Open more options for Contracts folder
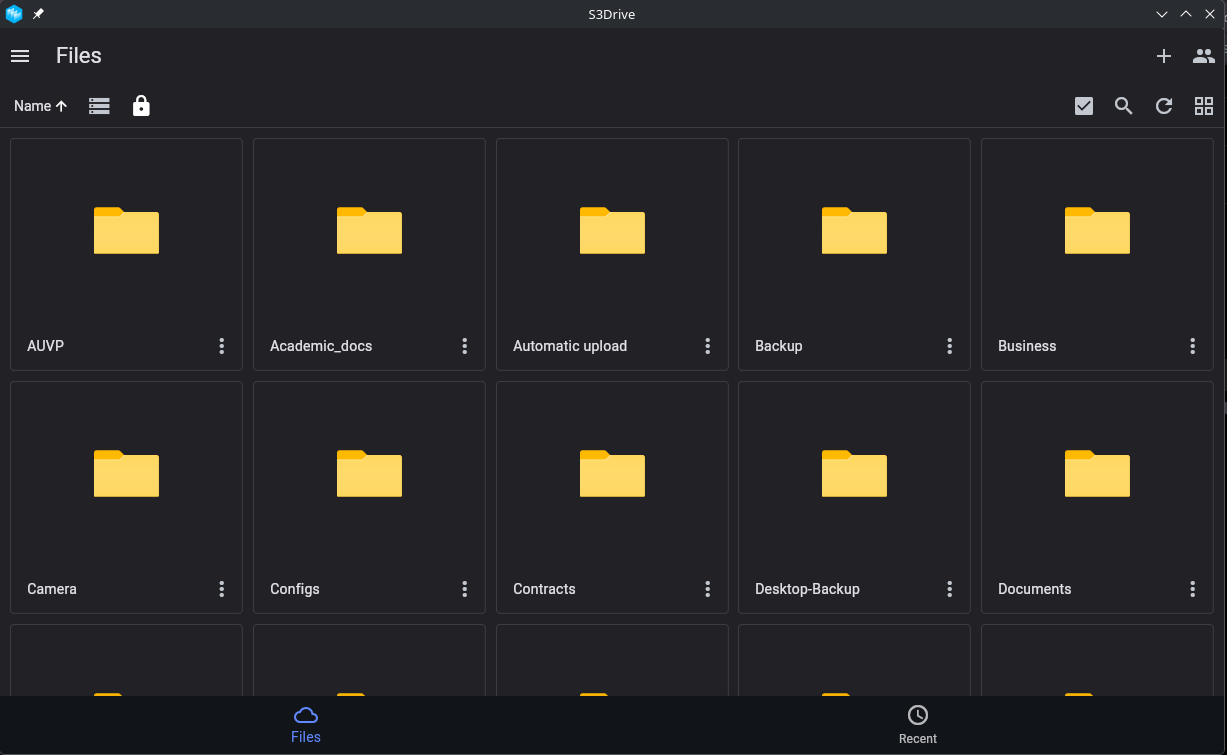1227x755 pixels. pos(707,589)
